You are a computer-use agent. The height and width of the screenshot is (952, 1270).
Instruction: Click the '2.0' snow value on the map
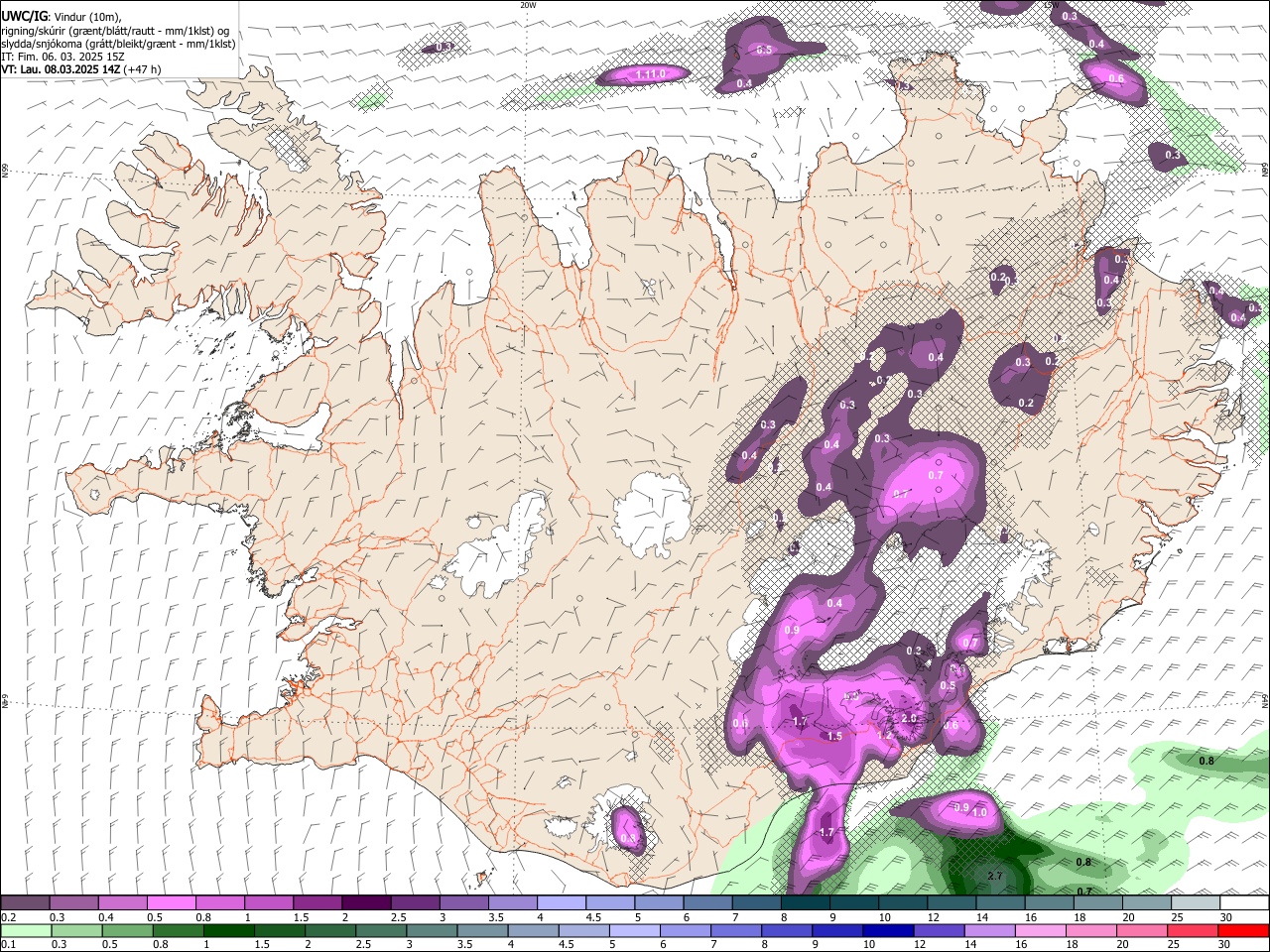910,720
